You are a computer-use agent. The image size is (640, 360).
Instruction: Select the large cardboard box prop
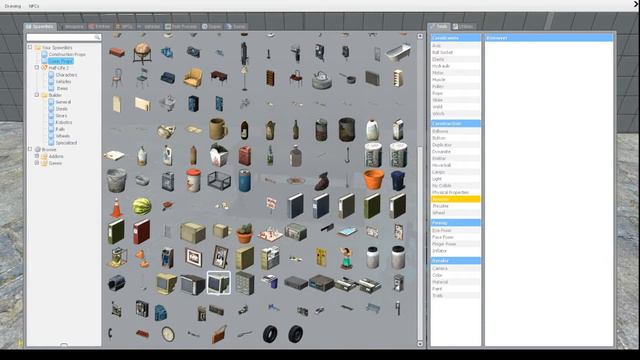pos(193,233)
